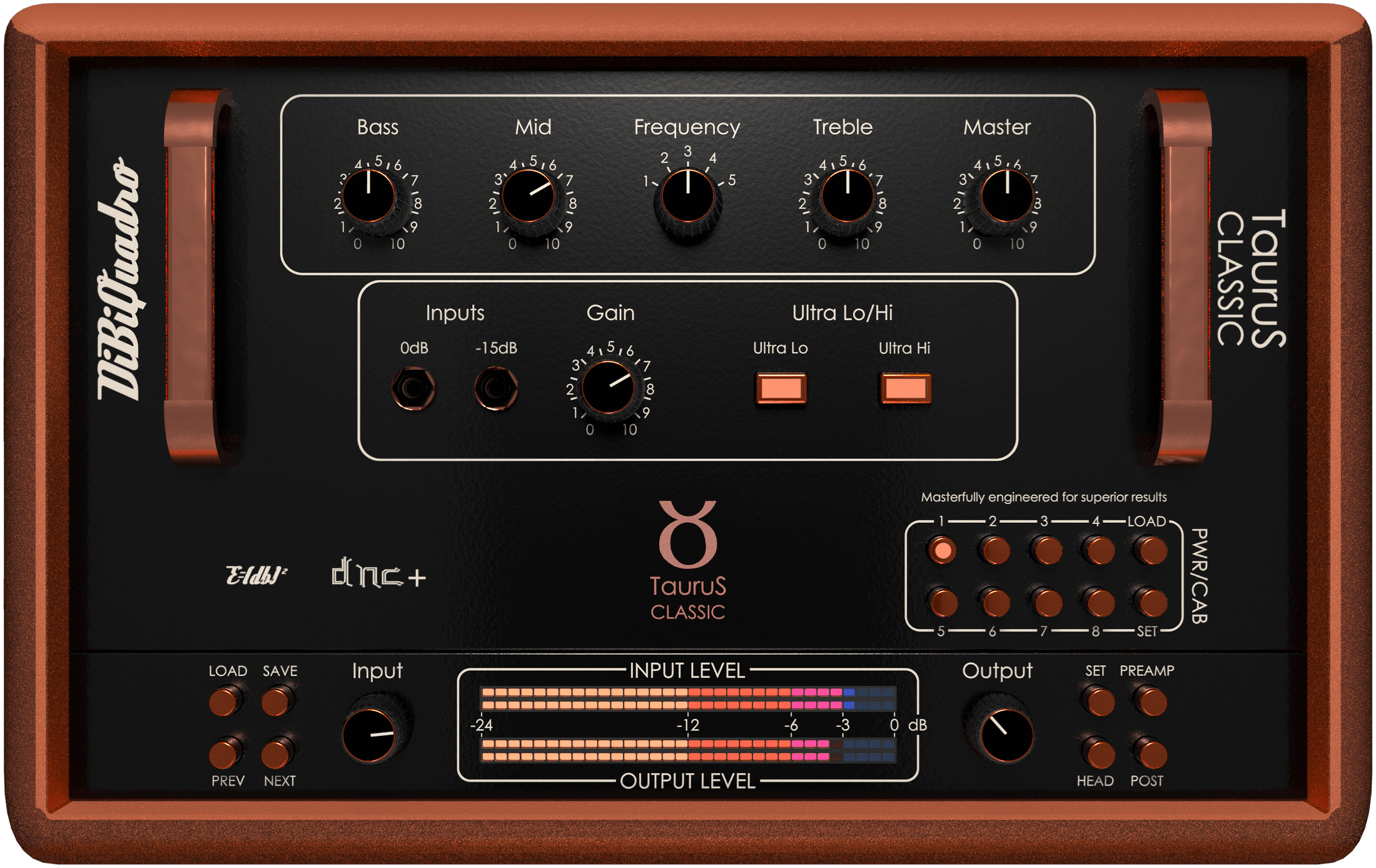The image size is (1376, 868).
Task: Select the 0dB input jack
Action: pos(413,388)
